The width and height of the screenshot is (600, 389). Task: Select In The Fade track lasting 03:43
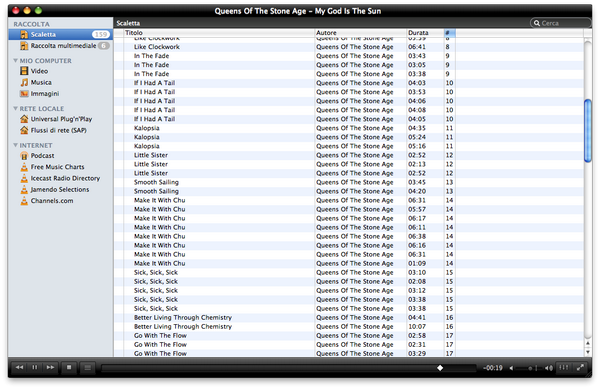349,56
